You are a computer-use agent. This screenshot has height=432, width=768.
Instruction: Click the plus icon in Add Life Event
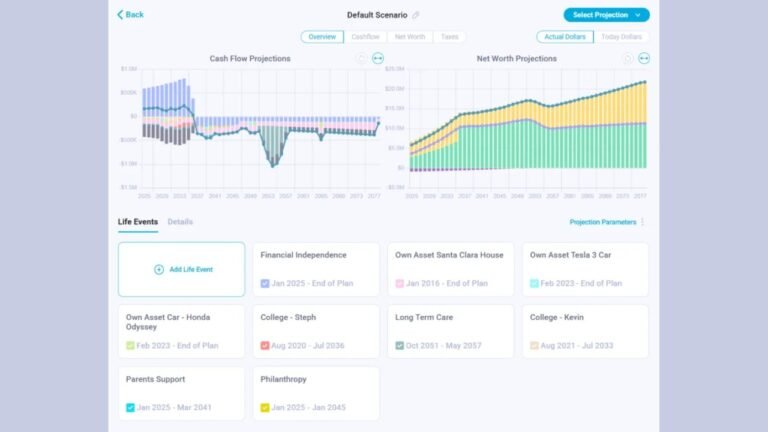[x=158, y=270]
